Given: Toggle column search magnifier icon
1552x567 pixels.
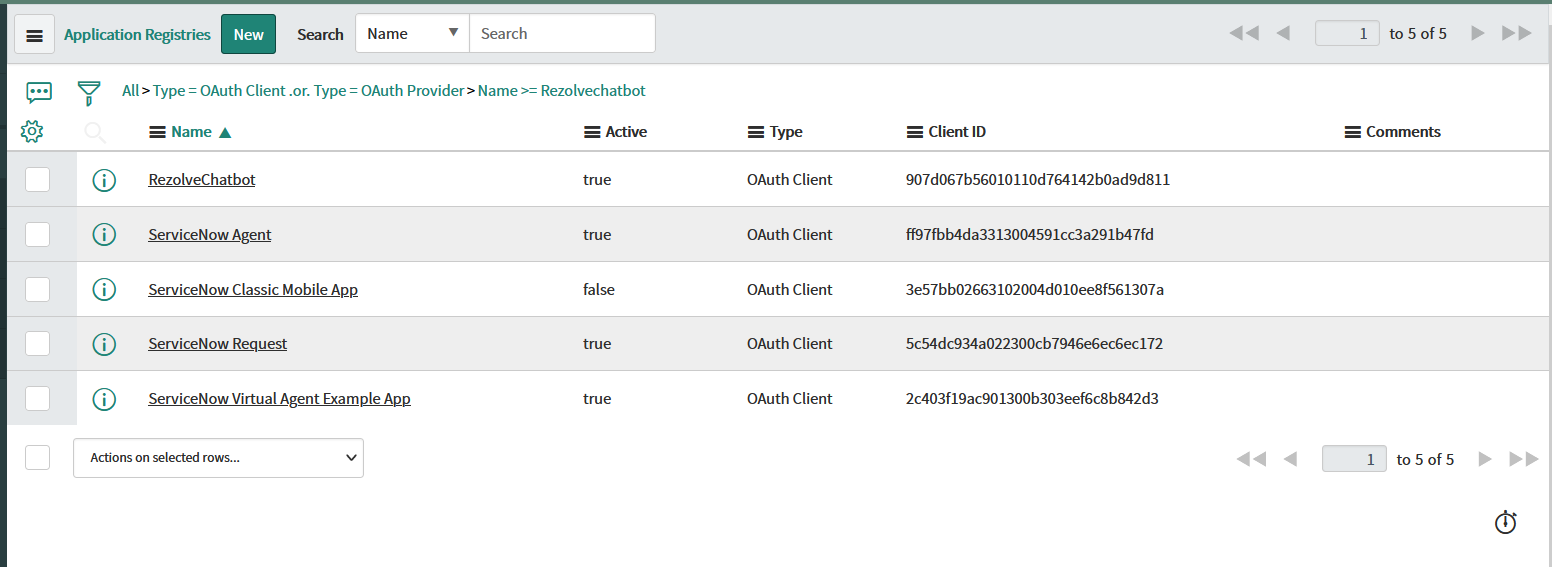Looking at the screenshot, I should [x=95, y=132].
